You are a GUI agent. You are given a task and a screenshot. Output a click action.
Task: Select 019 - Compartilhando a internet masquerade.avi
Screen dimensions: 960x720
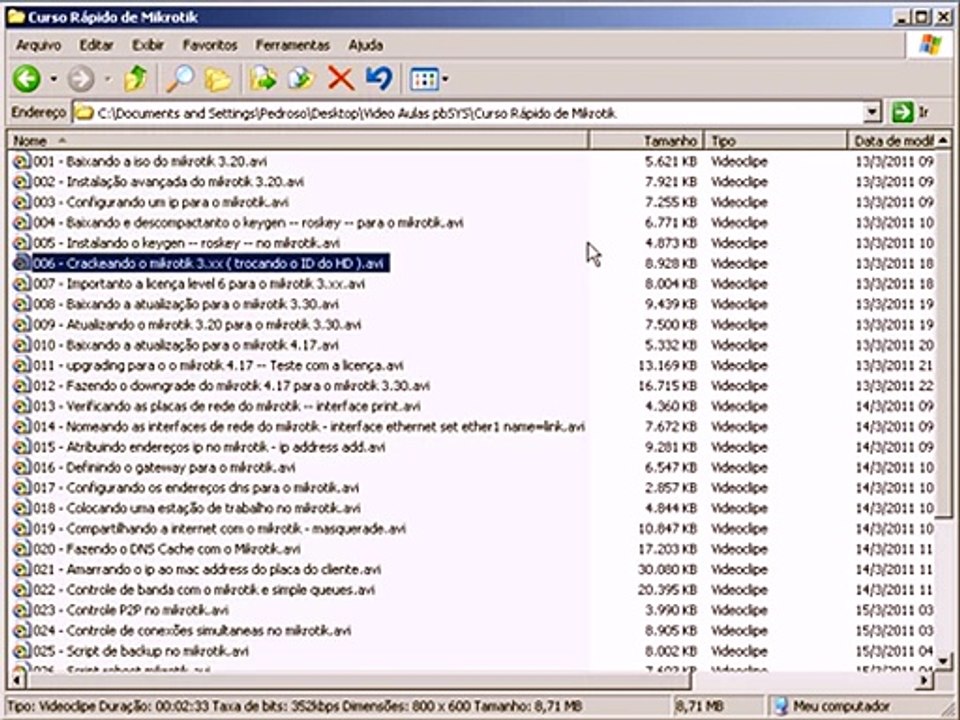coord(220,529)
